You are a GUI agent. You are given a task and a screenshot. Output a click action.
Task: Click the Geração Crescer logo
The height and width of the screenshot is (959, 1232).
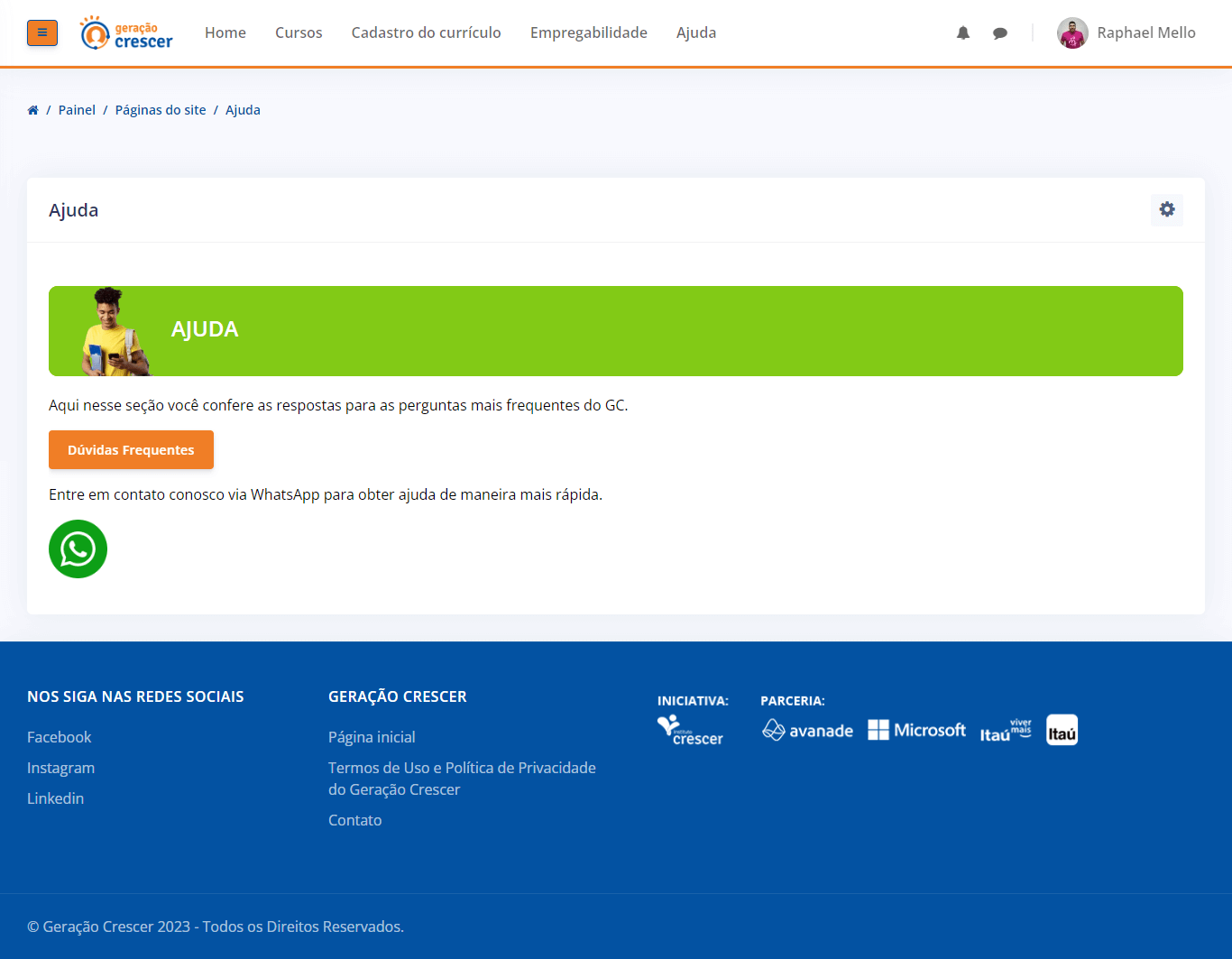126,33
